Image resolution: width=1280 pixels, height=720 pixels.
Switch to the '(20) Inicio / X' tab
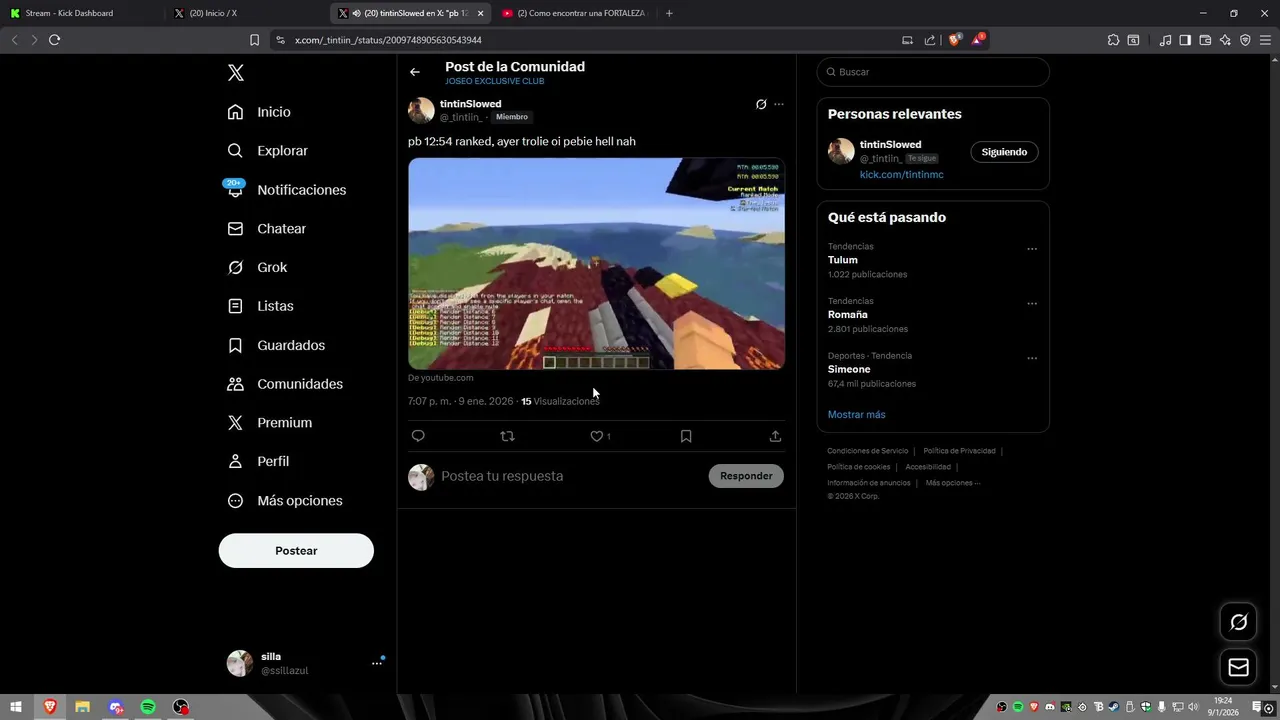(246, 13)
